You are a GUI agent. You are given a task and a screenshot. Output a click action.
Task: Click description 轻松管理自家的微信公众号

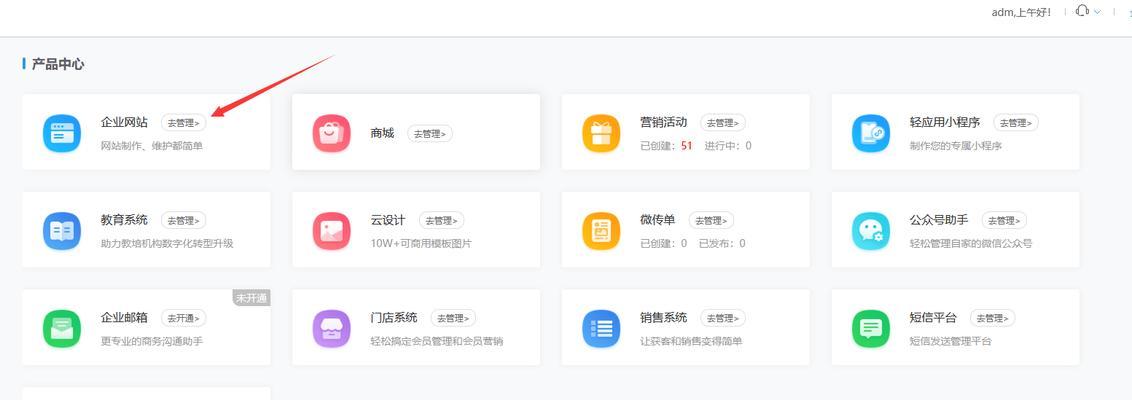[971, 243]
